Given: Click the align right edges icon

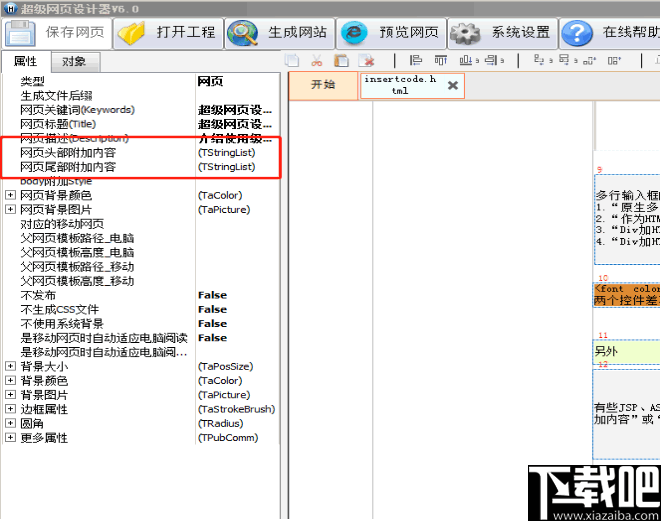Looking at the screenshot, I should pyautogui.click(x=491, y=60).
